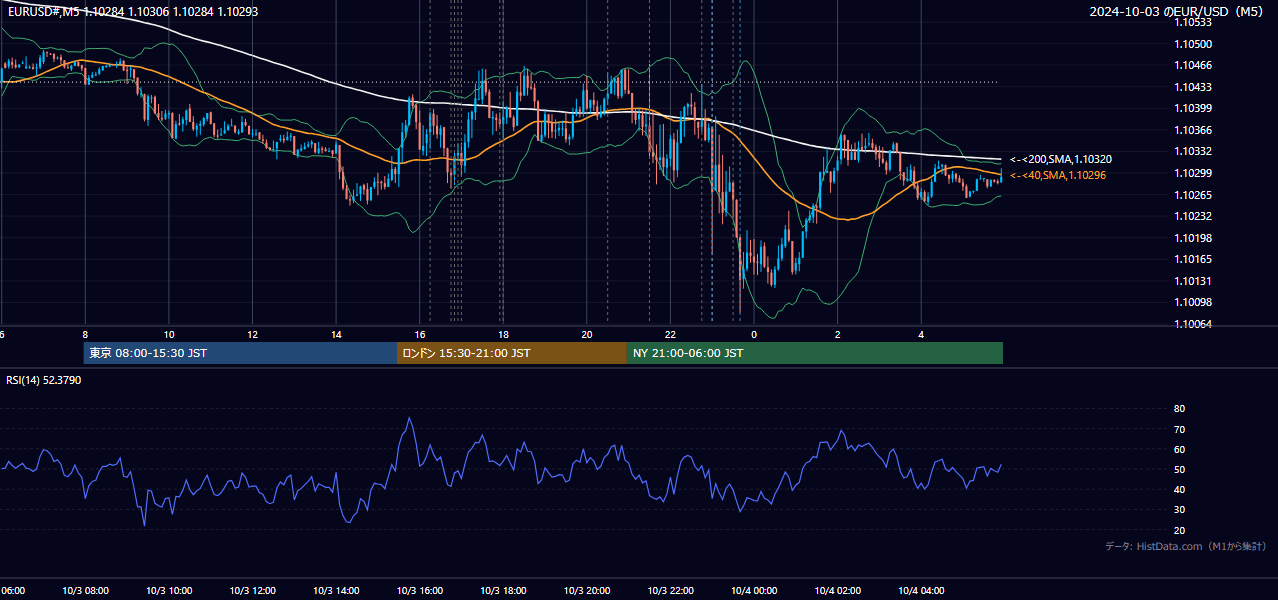Click RSI scale value 50
The image size is (1278, 600).
pos(1180,469)
